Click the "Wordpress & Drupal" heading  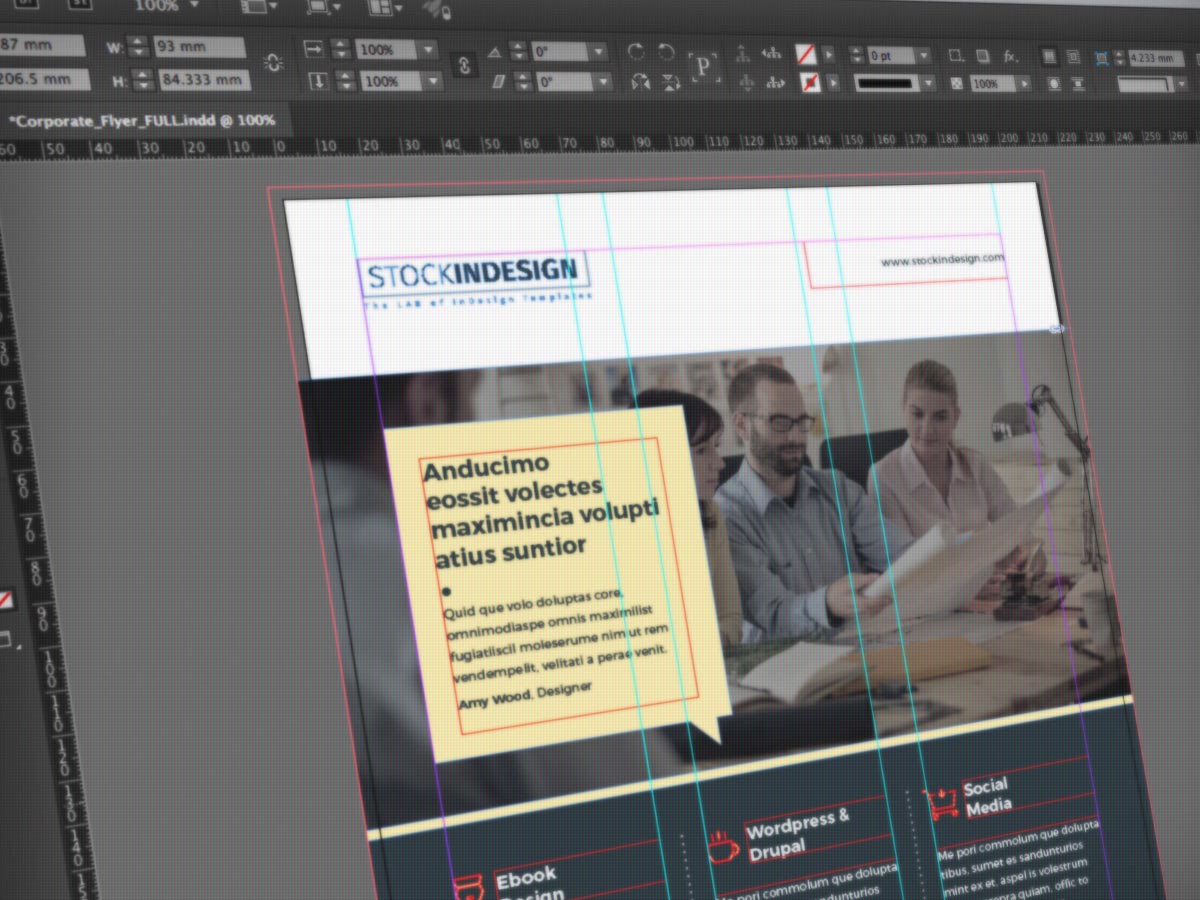(799, 832)
